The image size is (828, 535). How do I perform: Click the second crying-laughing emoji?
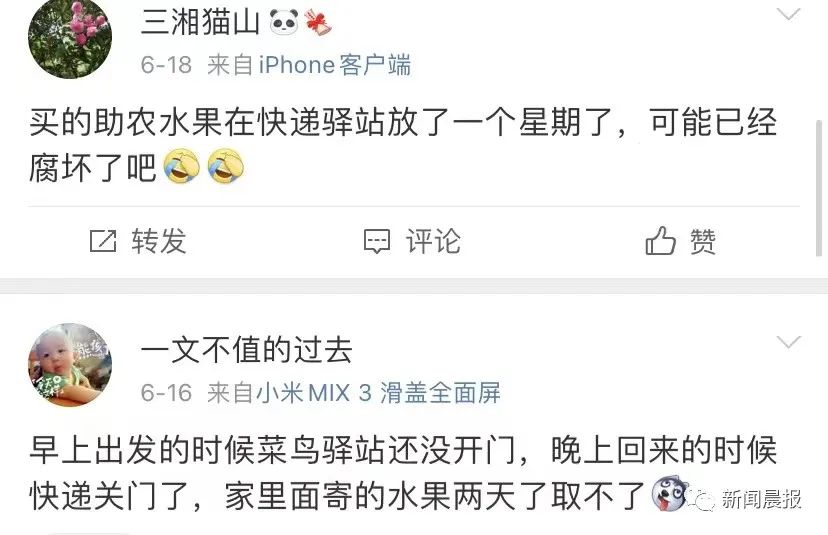[226, 166]
